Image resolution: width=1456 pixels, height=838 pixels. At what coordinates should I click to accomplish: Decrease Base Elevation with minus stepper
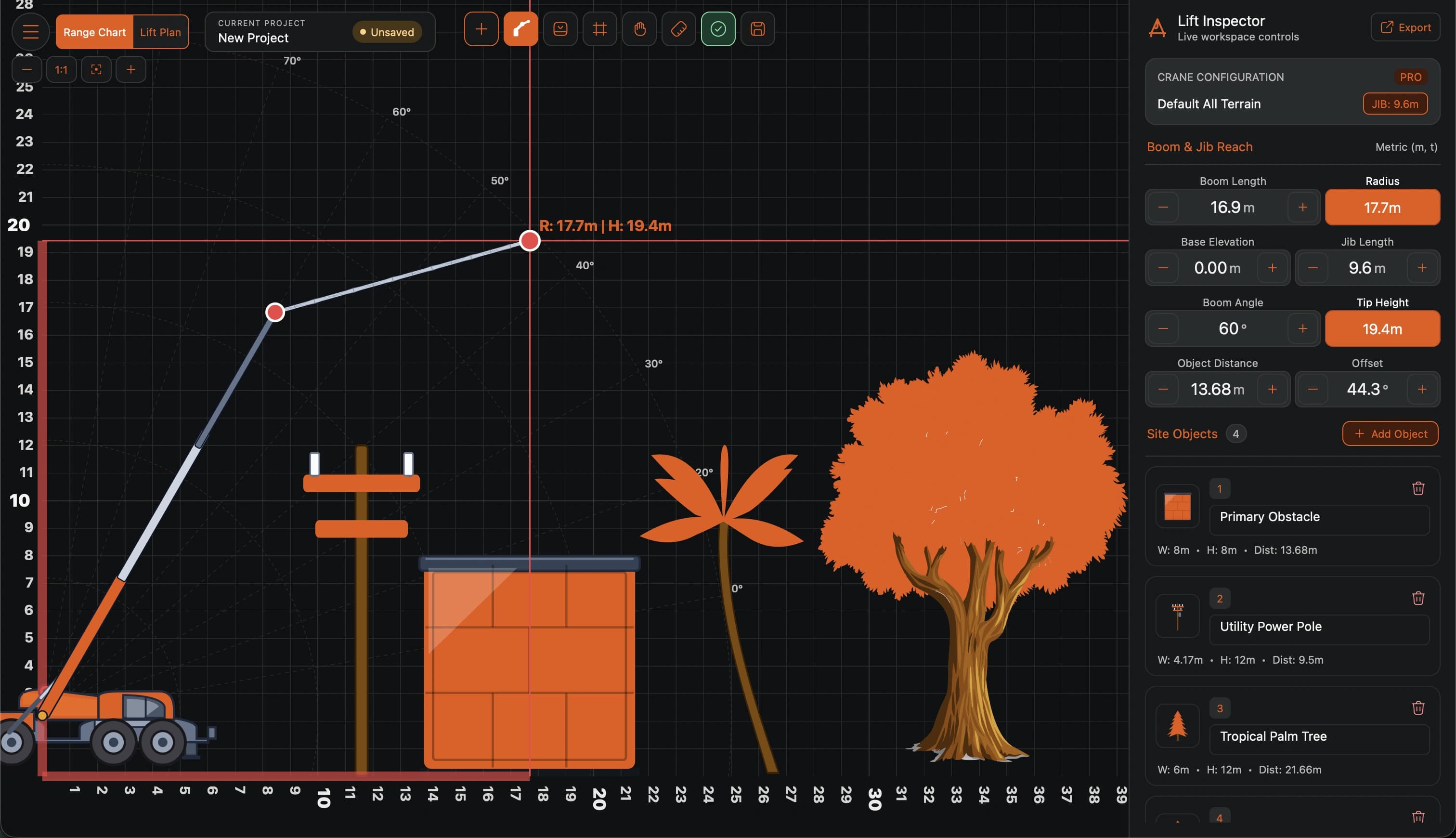click(1163, 268)
